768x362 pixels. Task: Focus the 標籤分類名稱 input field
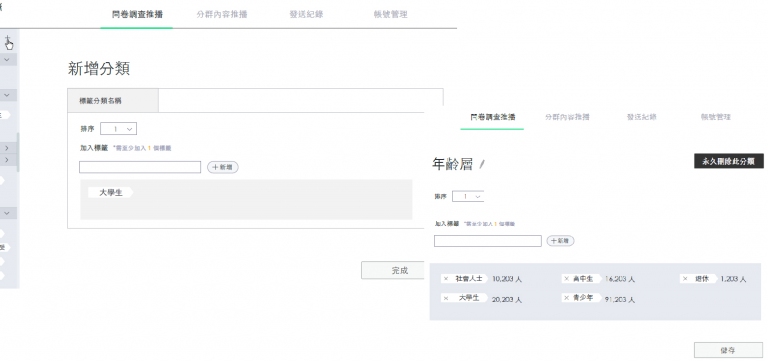point(301,101)
